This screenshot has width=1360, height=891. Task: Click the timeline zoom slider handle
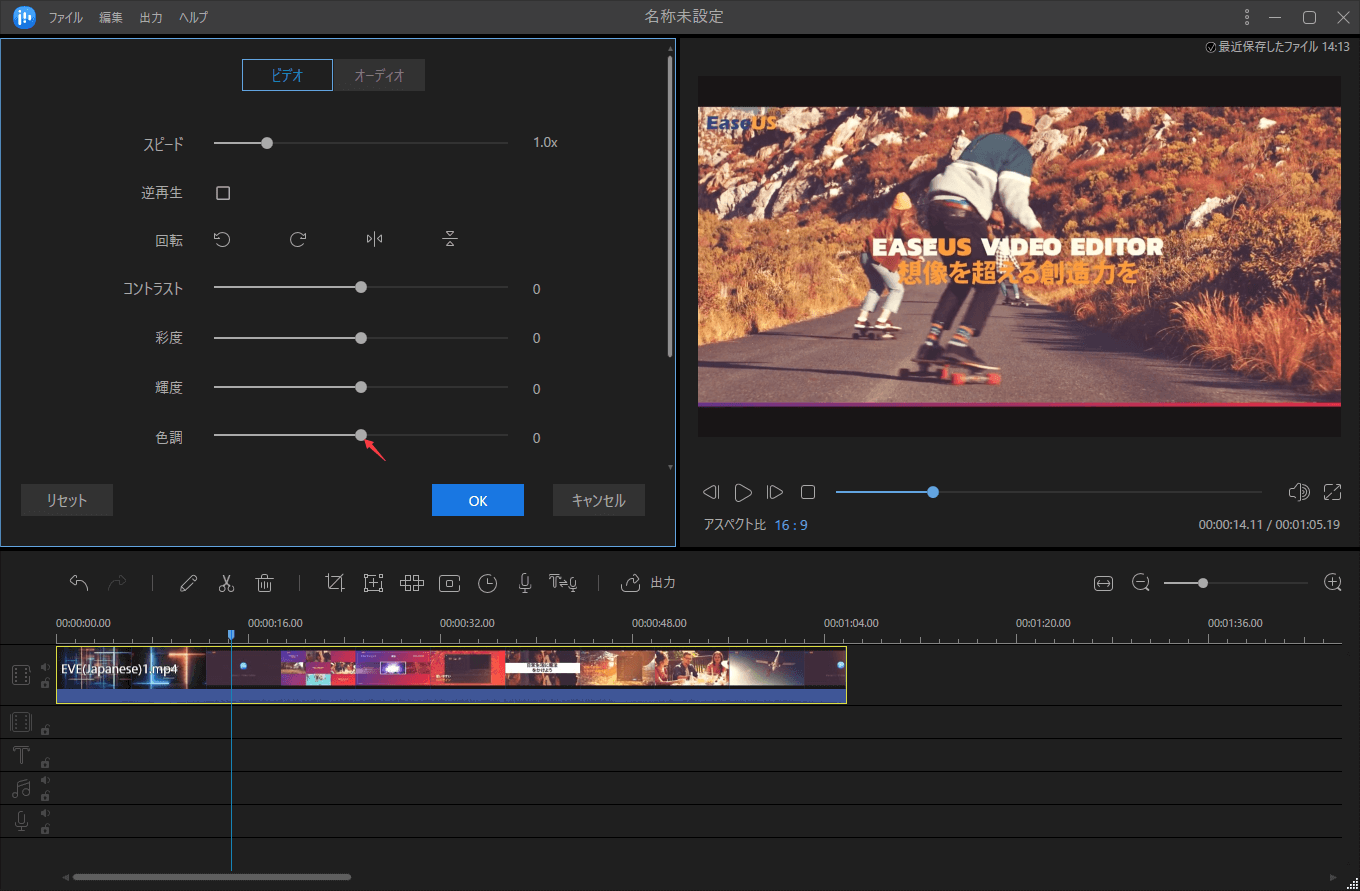click(x=1203, y=583)
